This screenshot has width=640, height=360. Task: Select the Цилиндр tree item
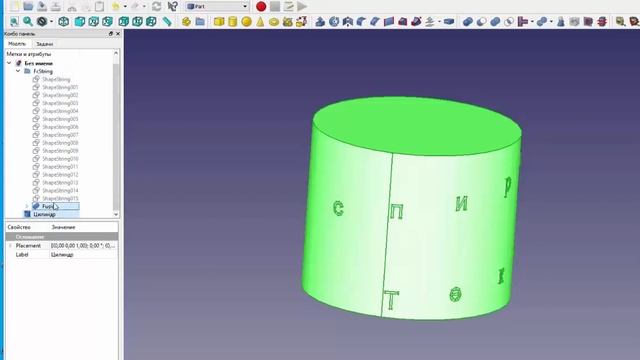click(x=44, y=214)
